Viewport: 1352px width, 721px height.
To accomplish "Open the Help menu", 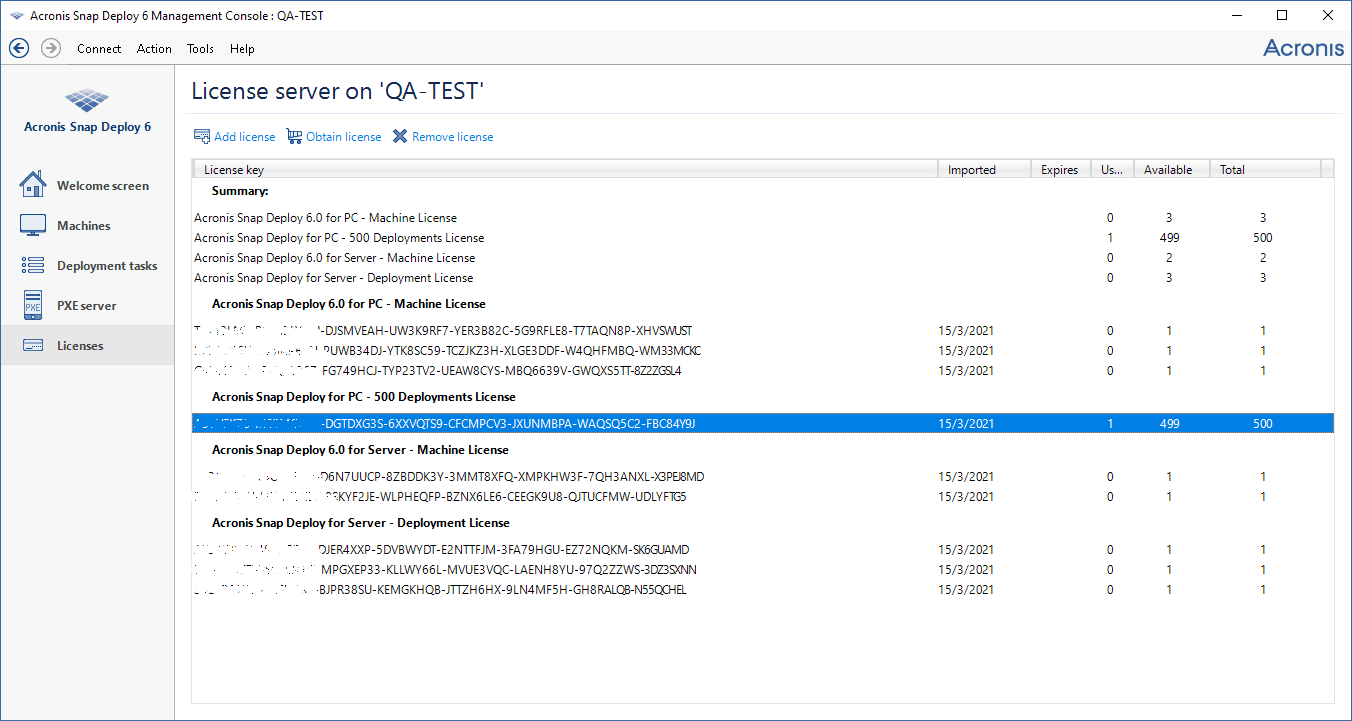I will (x=242, y=49).
